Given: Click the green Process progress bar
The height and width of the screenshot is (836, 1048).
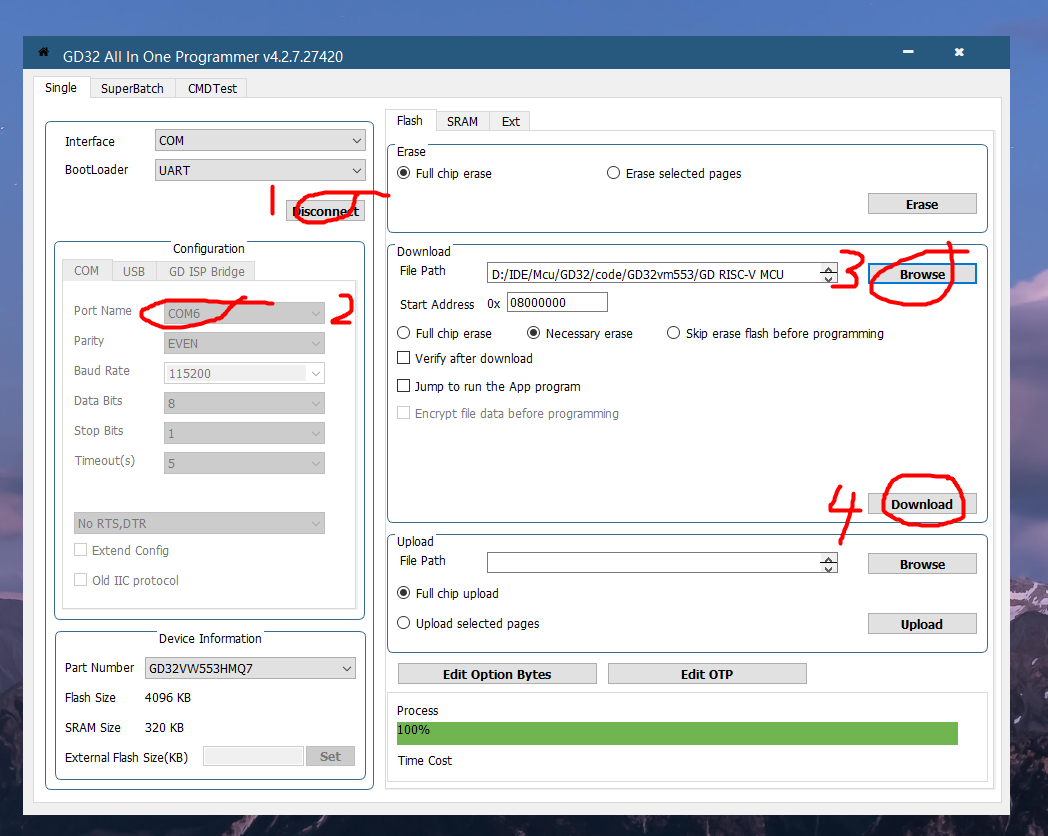Looking at the screenshot, I should pyautogui.click(x=677, y=733).
